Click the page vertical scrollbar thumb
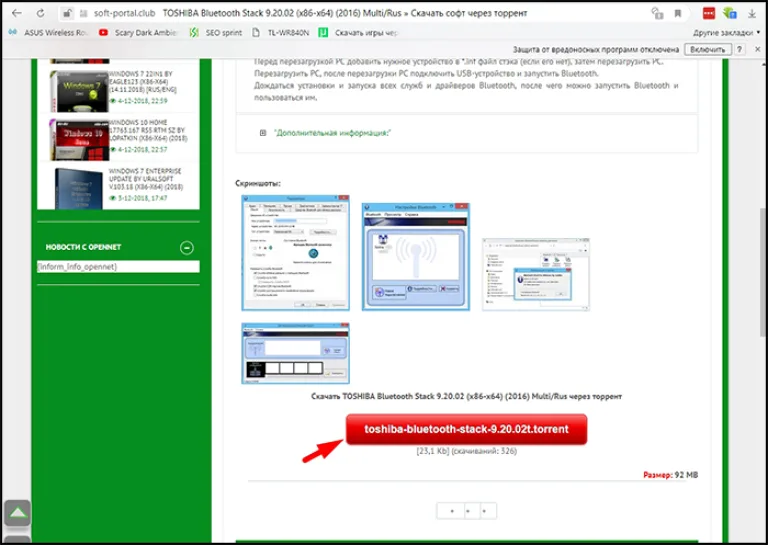Image resolution: width=768 pixels, height=545 pixels. click(763, 272)
